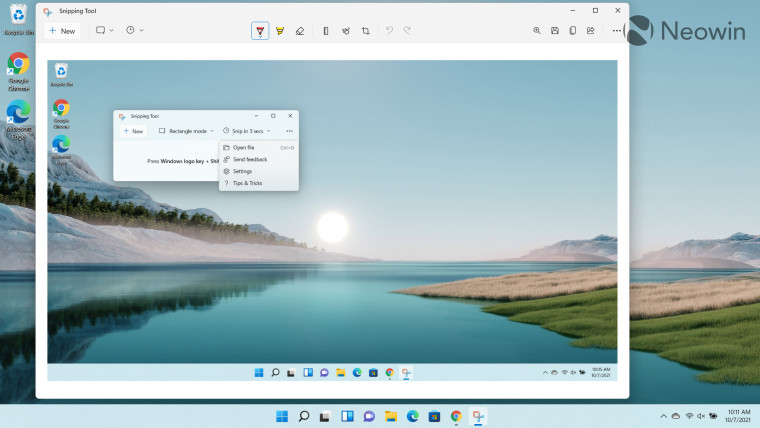Open OneDrive cloud tray icon
Image resolution: width=760 pixels, height=428 pixels.
pyautogui.click(x=676, y=416)
